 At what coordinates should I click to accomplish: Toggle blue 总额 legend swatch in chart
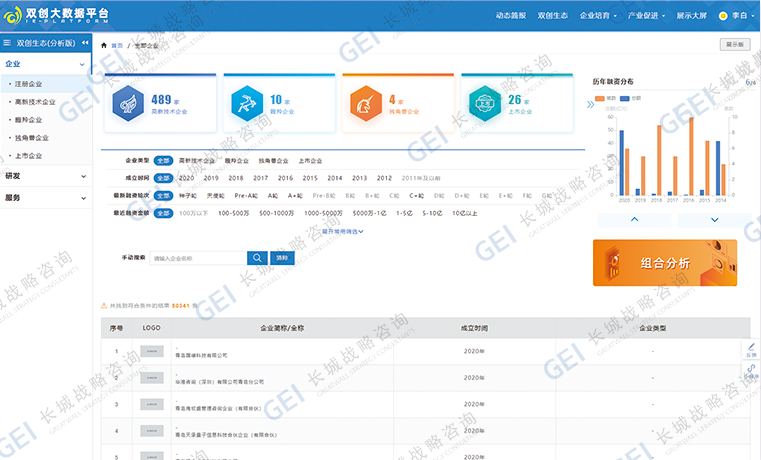[x=625, y=99]
